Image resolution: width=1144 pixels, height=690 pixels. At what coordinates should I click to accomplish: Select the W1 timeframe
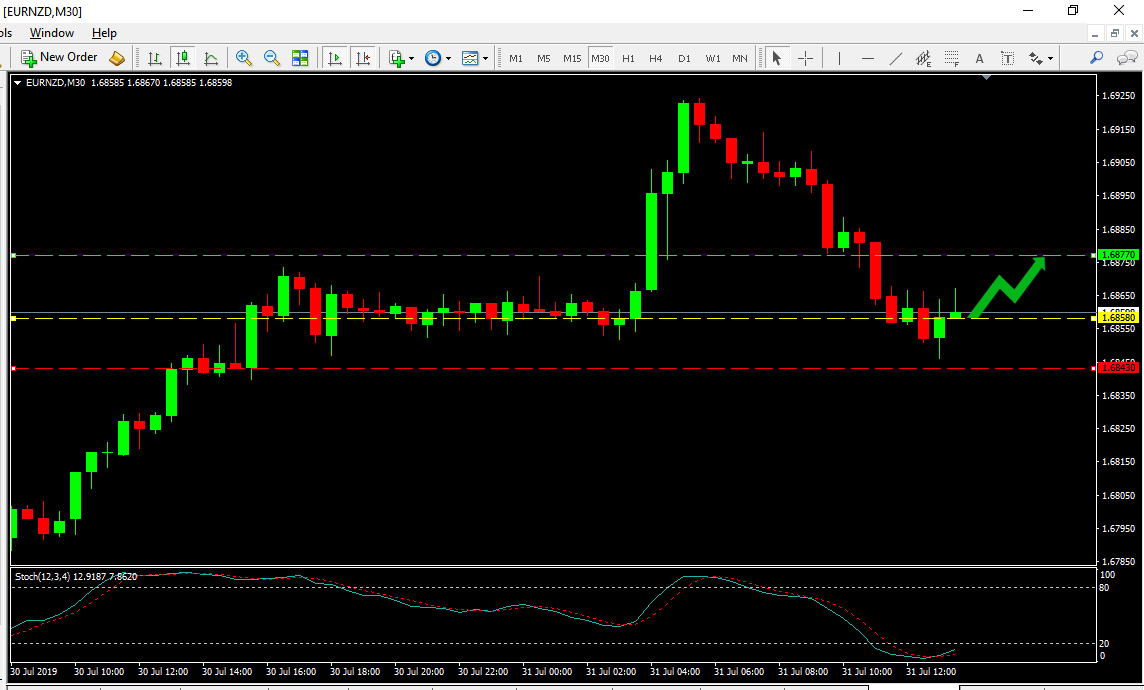point(713,58)
